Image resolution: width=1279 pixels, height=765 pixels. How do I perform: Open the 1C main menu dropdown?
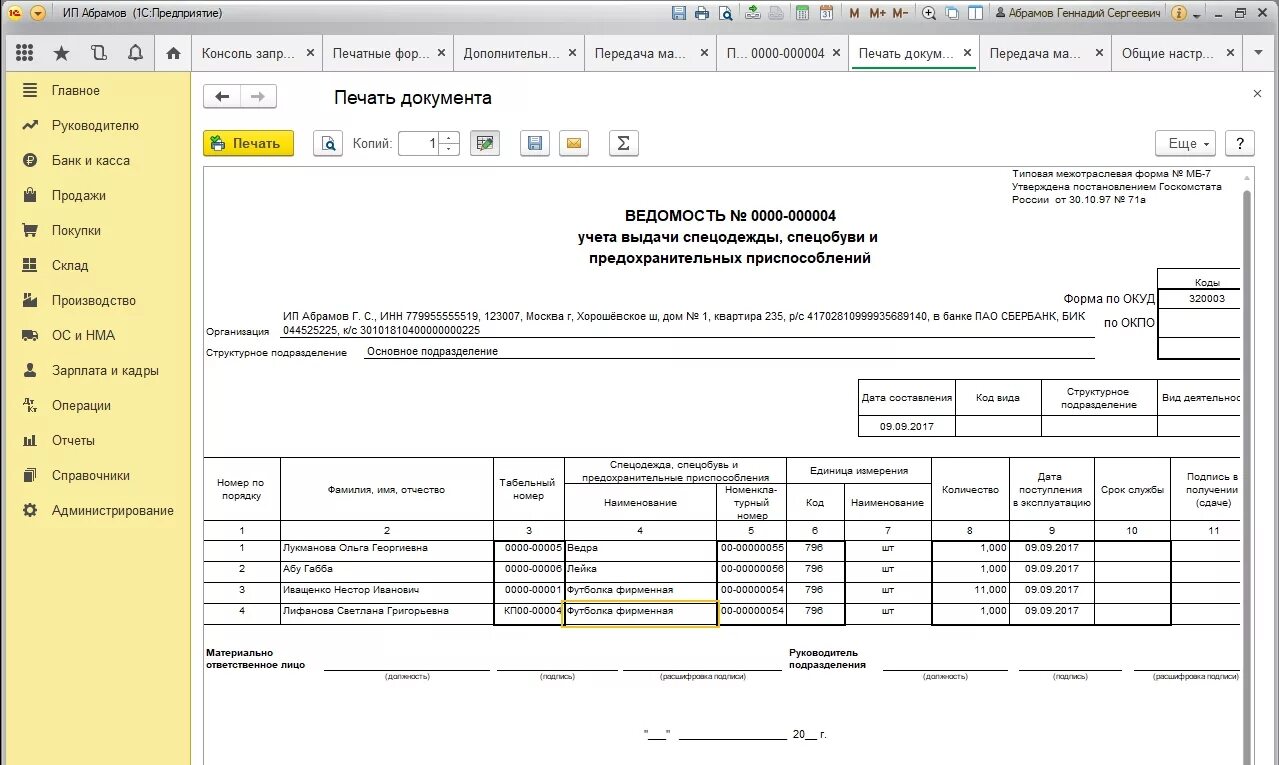pyautogui.click(x=38, y=13)
